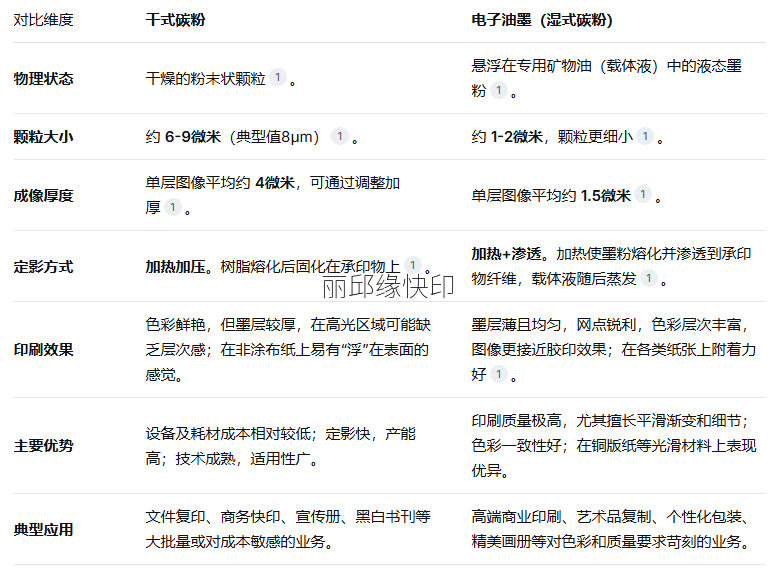Click the 物理状态 row label

pos(43,78)
